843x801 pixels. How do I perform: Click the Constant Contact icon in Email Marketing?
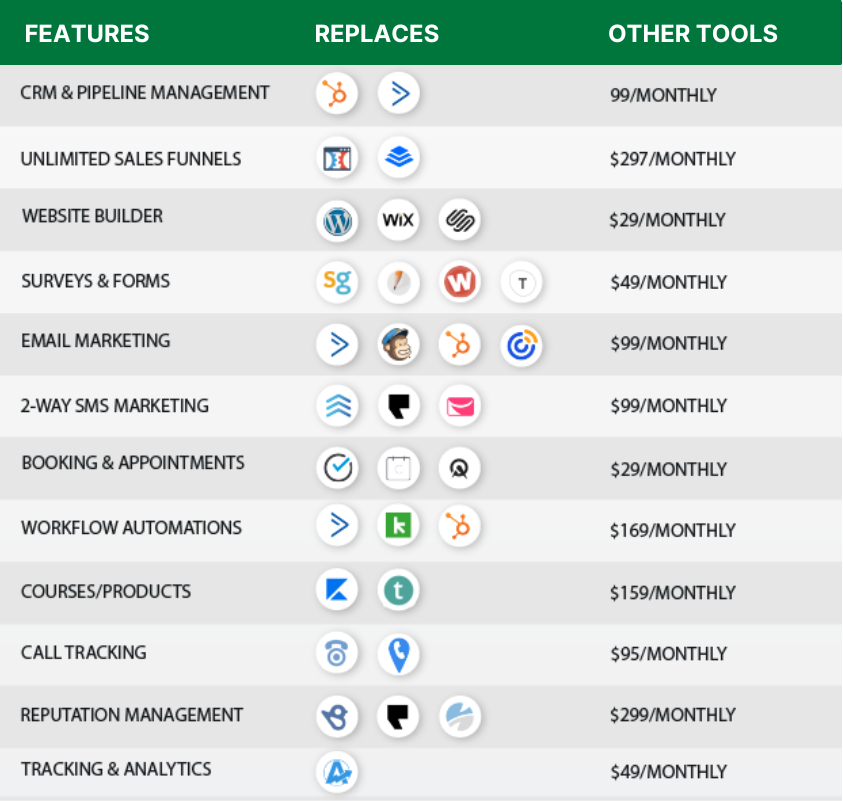tap(521, 345)
